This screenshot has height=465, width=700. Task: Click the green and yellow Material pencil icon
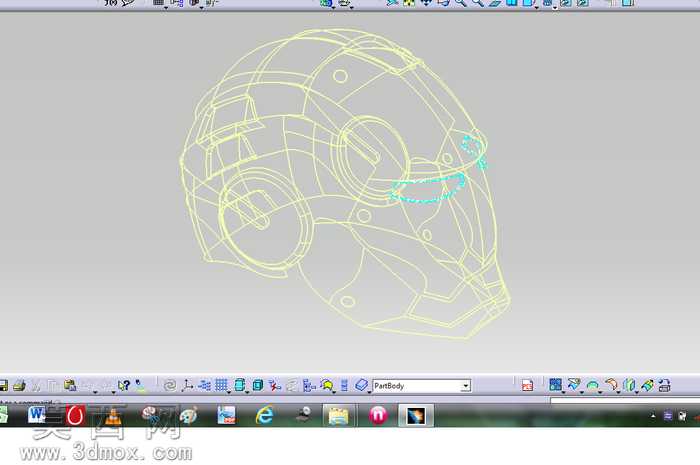point(647,385)
